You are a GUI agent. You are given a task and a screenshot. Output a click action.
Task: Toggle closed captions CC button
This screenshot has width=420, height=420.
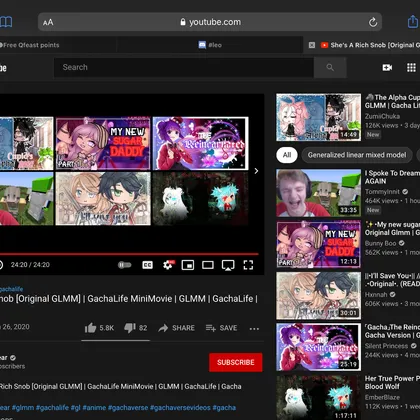[147, 265]
